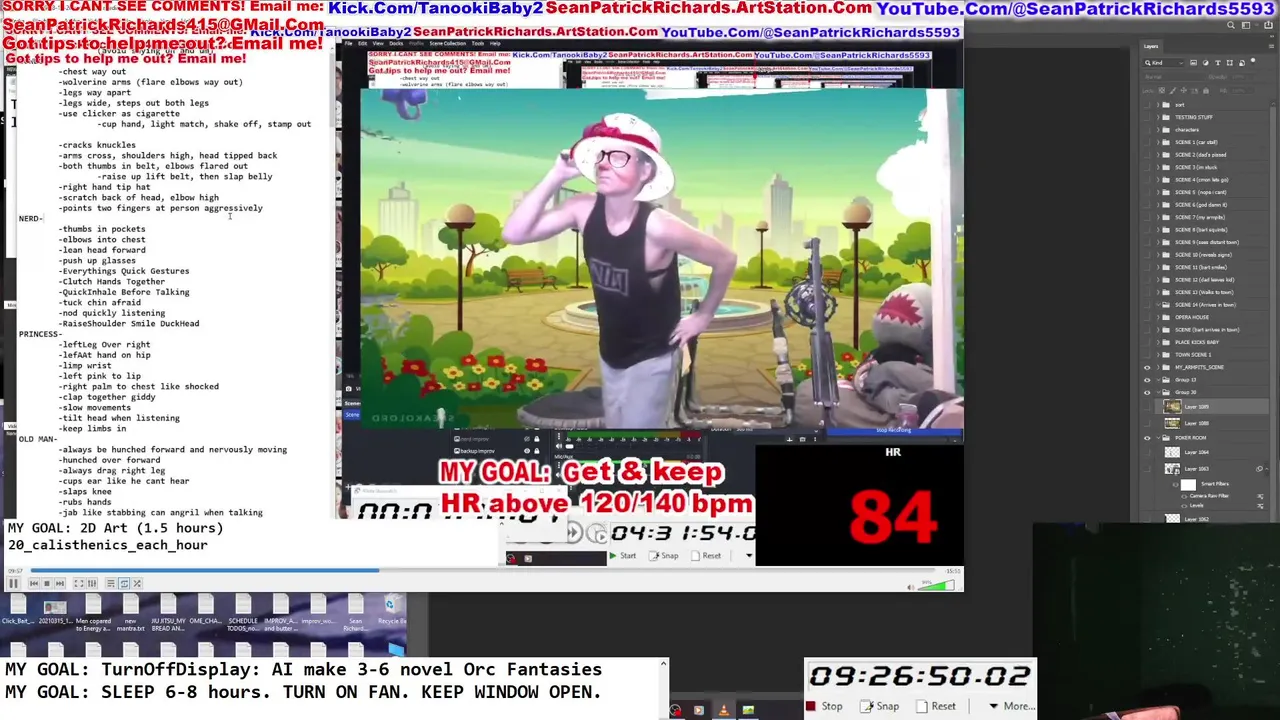Expand SCENE 1 (car stall) folder
This screenshot has width=1280, height=720.
click(1158, 142)
